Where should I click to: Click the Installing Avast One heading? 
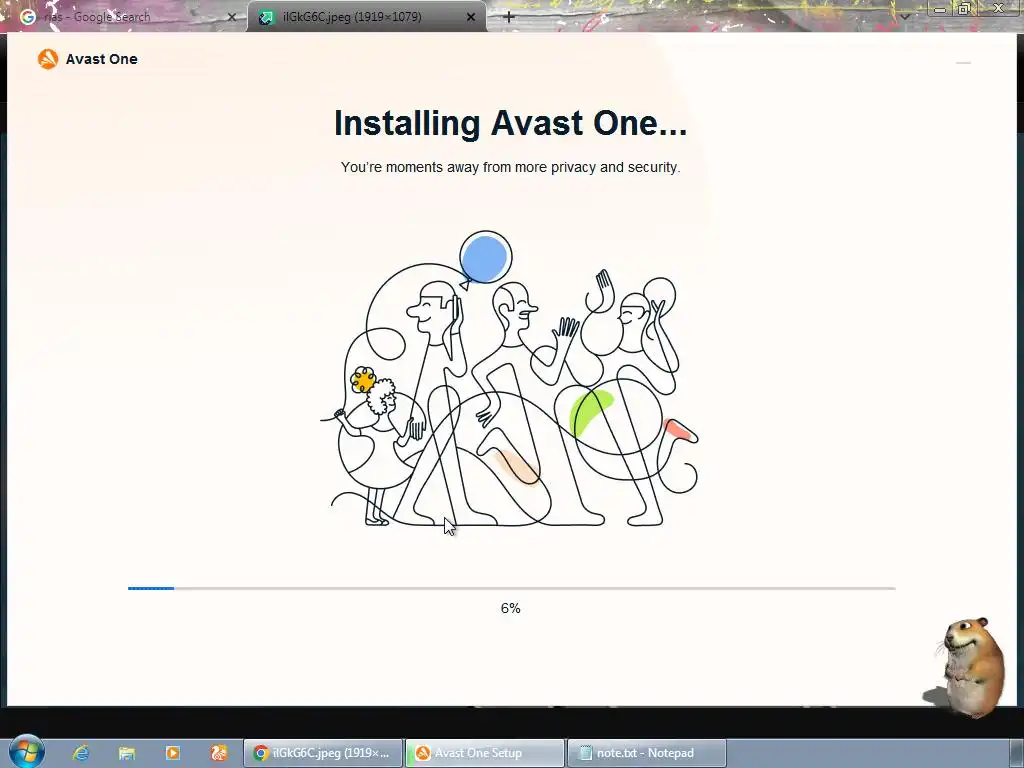(511, 123)
